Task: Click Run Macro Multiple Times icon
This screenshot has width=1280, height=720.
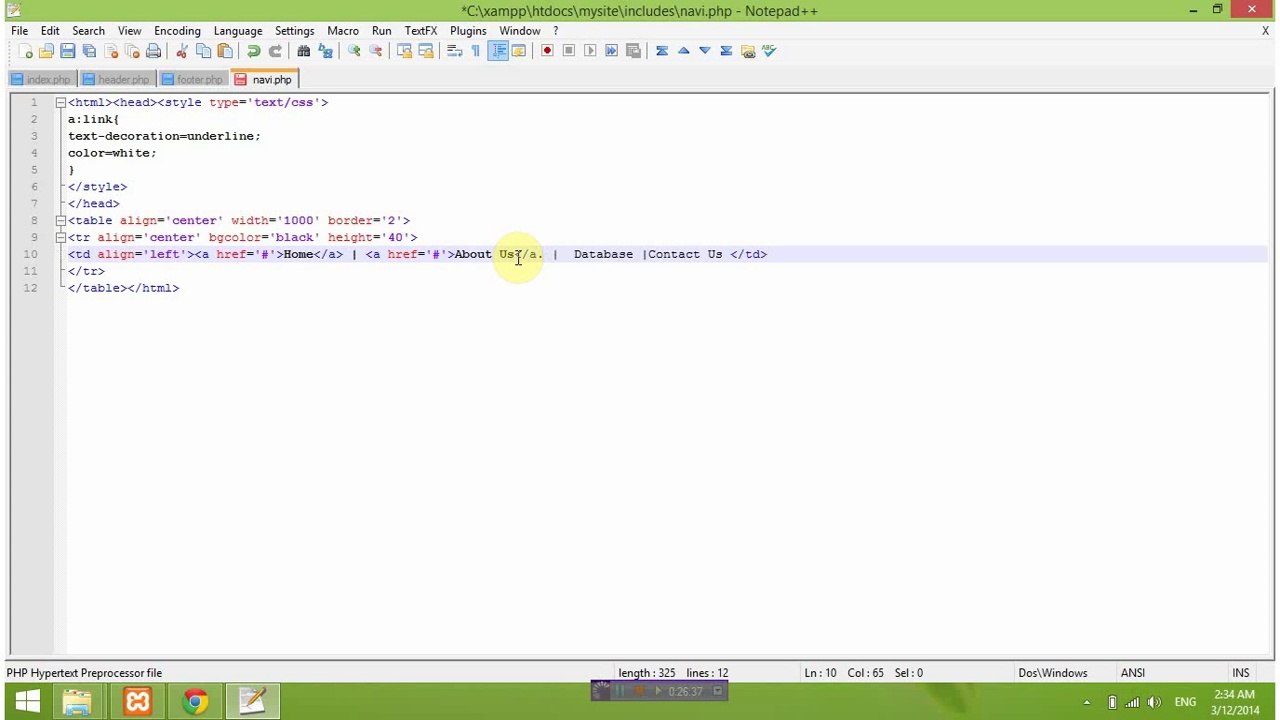Action: pos(611,51)
